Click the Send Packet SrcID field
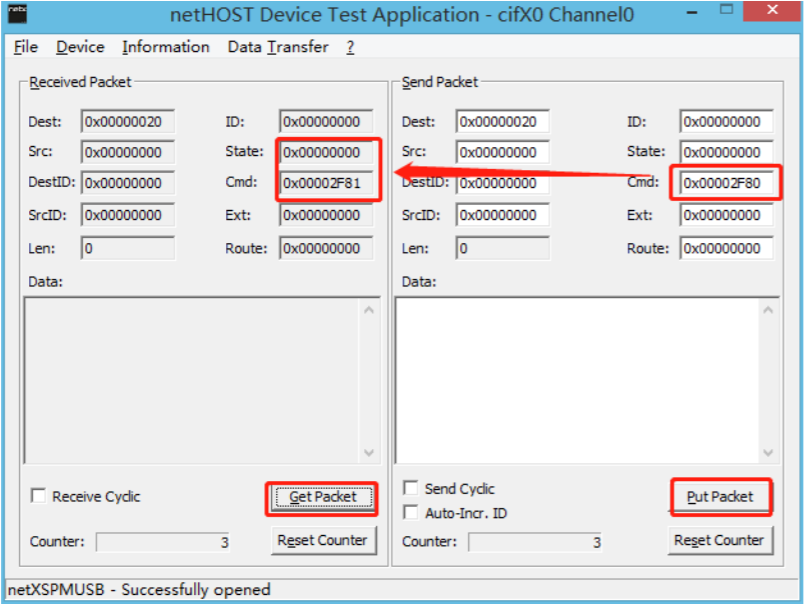 tap(502, 215)
